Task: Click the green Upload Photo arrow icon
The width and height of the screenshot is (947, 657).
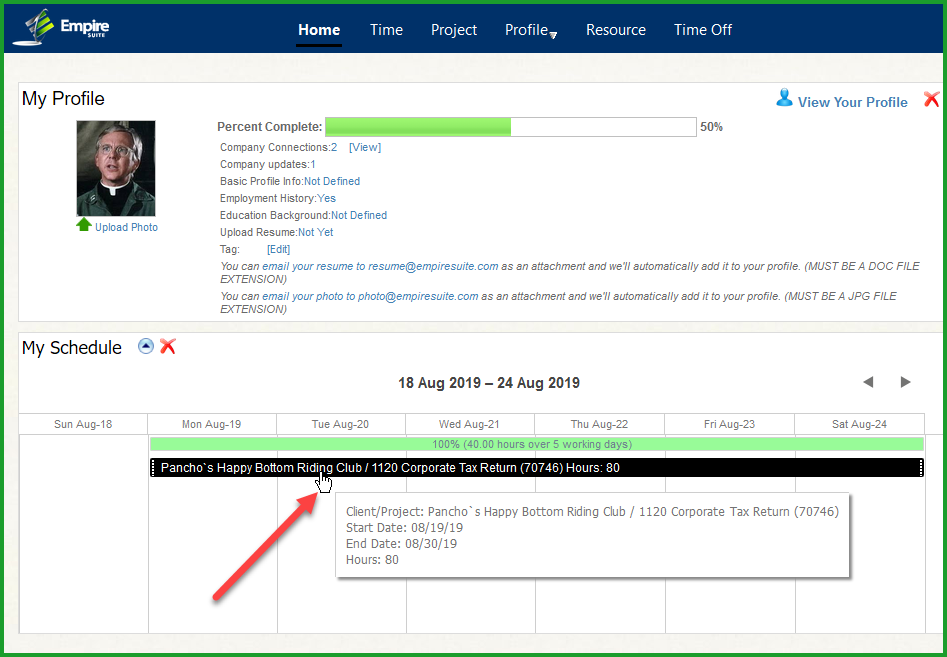Action: click(x=84, y=225)
